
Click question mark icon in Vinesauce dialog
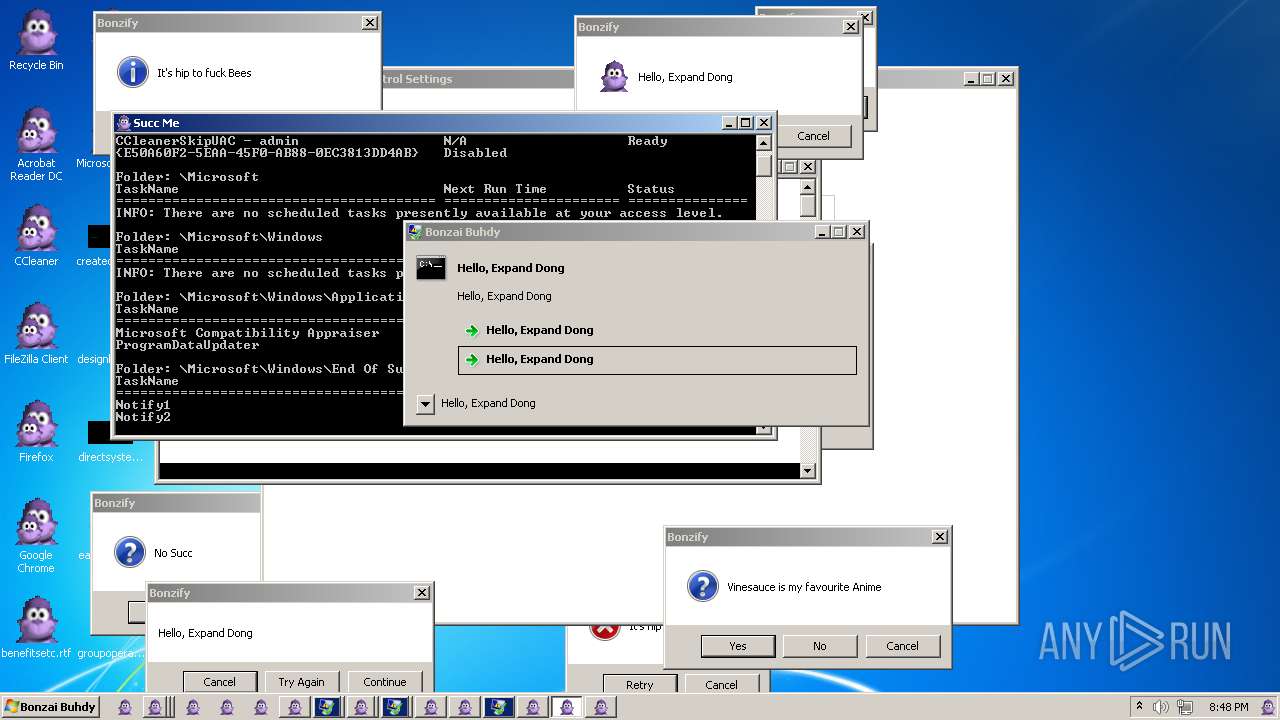point(703,586)
